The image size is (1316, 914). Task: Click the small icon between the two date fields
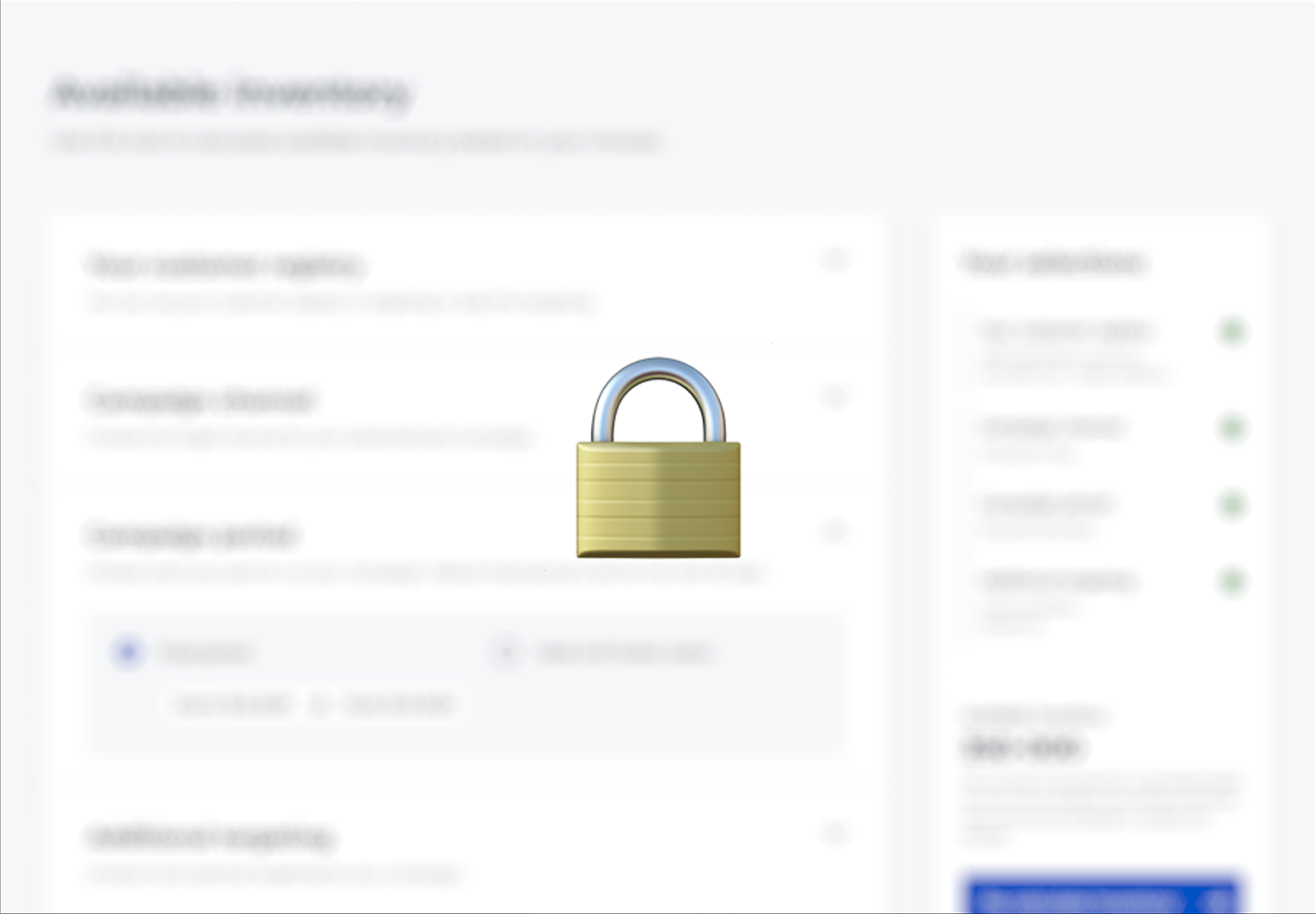(x=320, y=705)
